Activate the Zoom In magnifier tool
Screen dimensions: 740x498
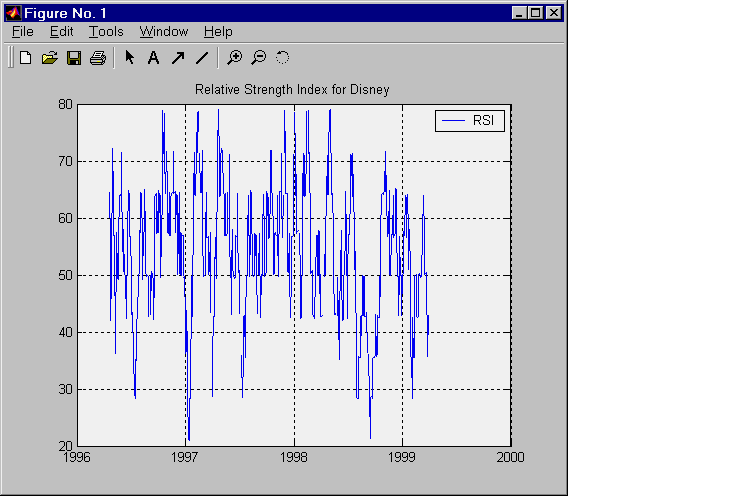pos(234,58)
